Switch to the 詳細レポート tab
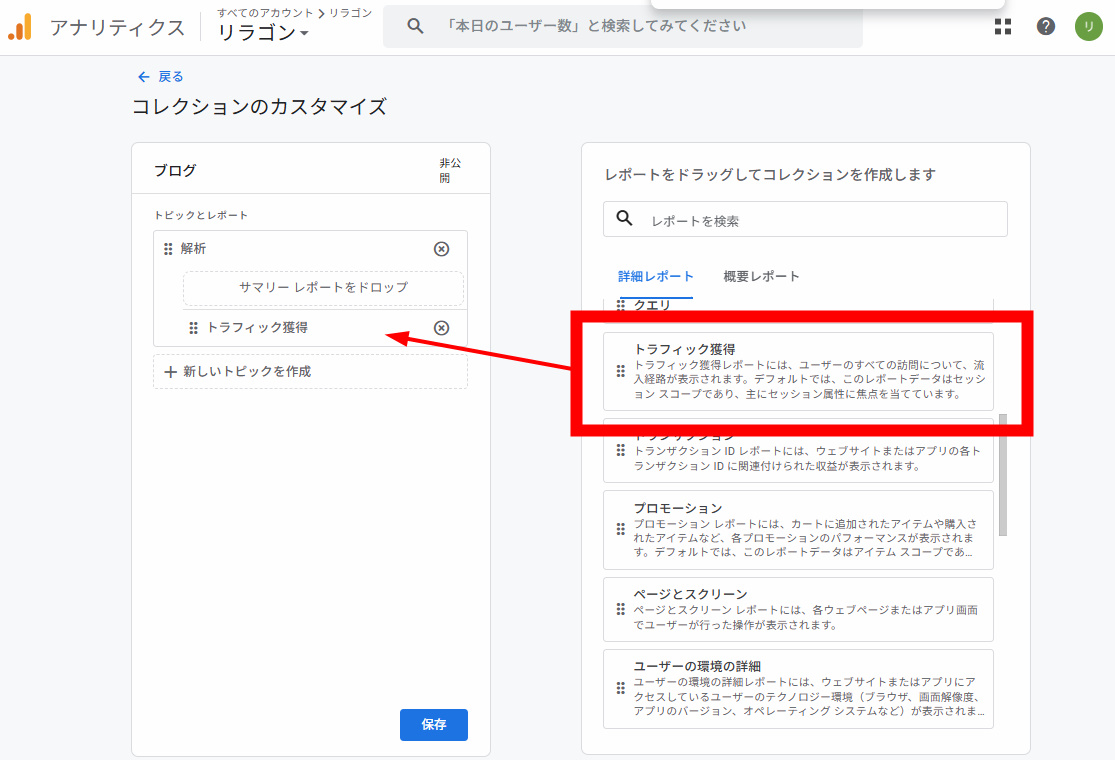1115x760 pixels. [655, 276]
